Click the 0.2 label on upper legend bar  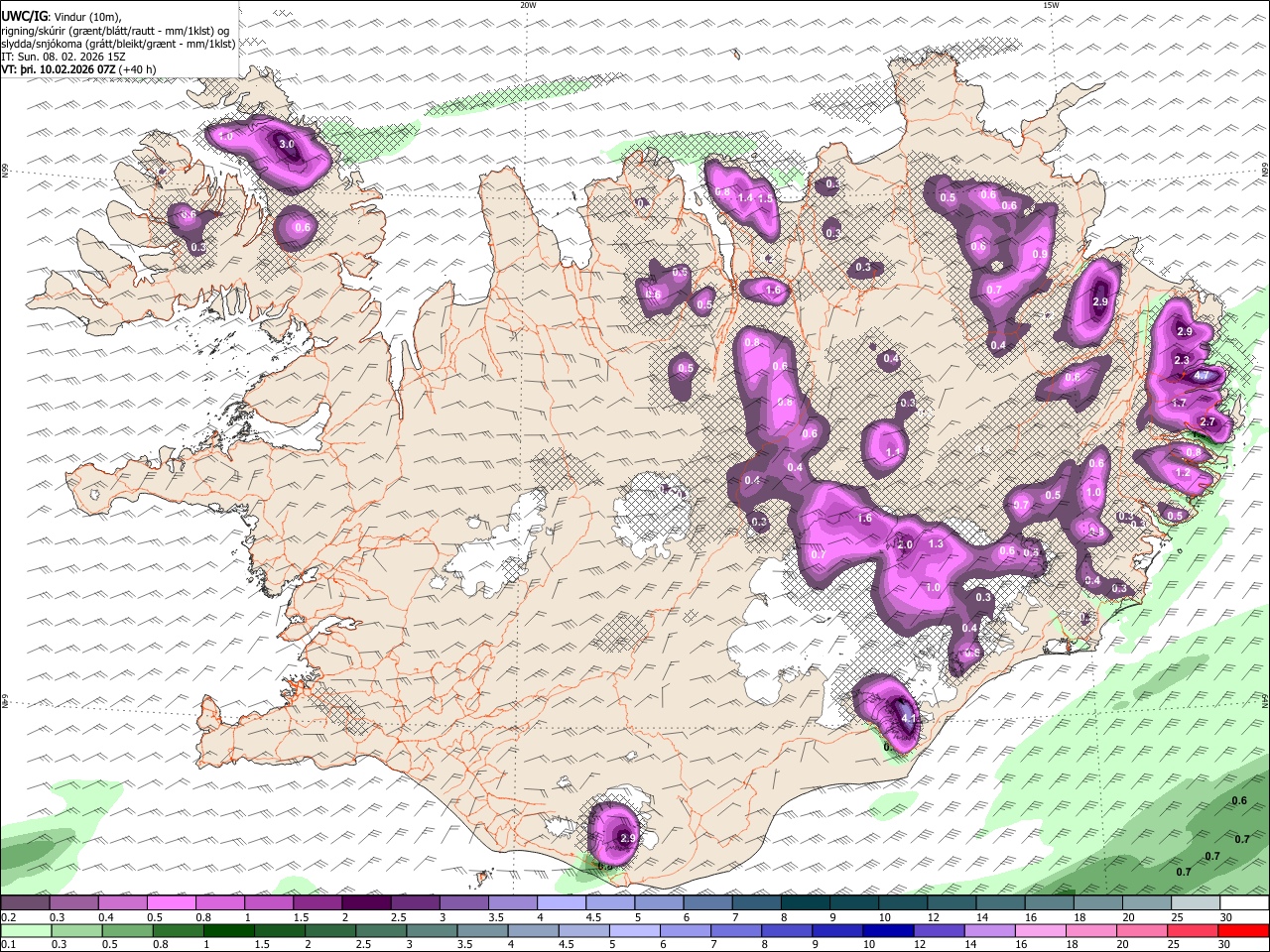8,917
